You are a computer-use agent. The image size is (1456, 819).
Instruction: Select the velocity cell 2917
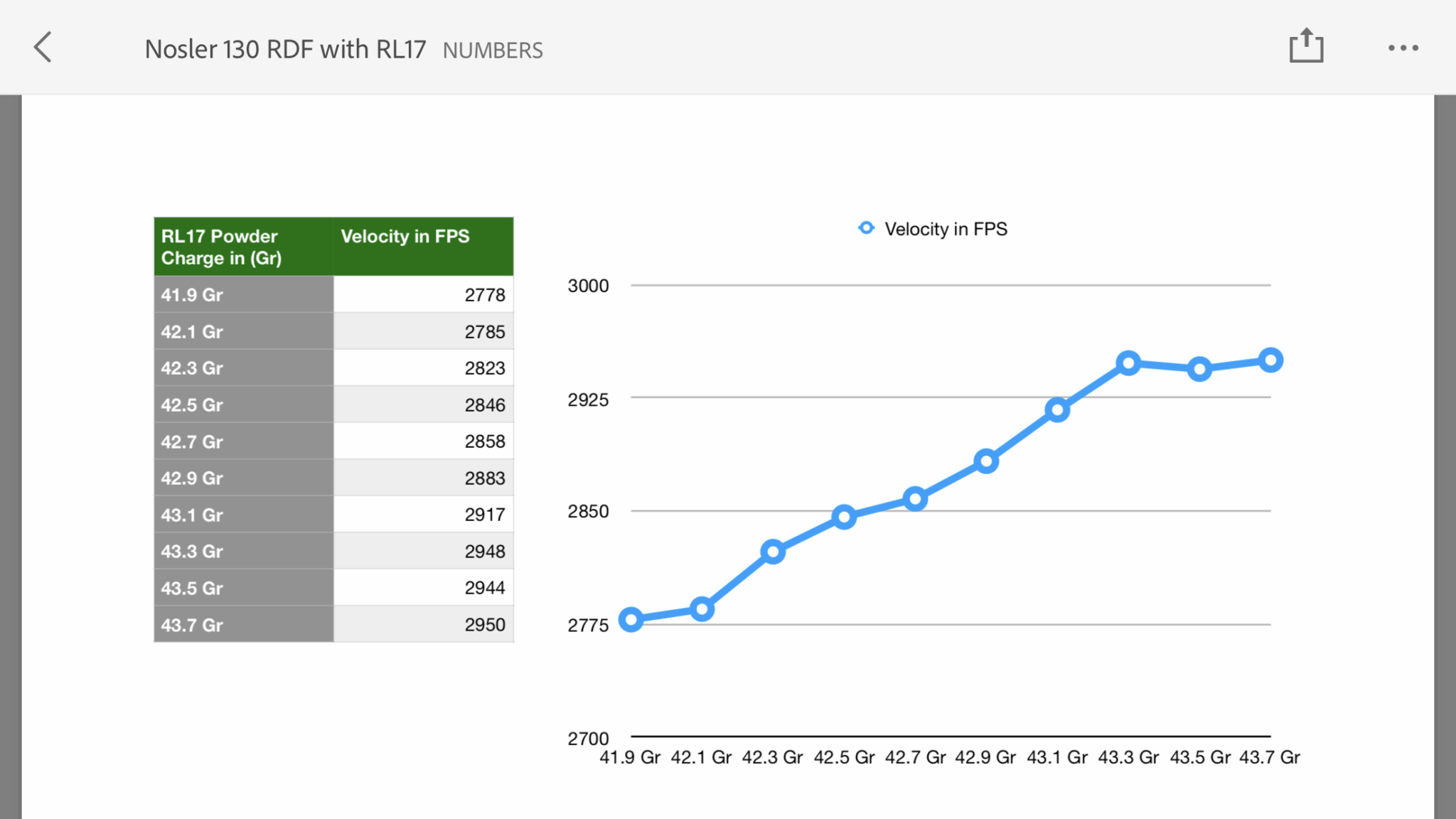click(424, 515)
